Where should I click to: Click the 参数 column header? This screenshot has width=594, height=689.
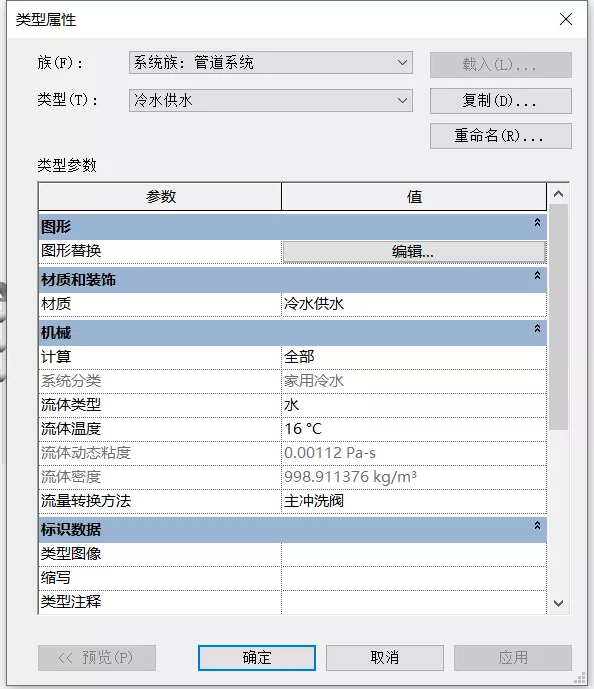click(x=160, y=197)
